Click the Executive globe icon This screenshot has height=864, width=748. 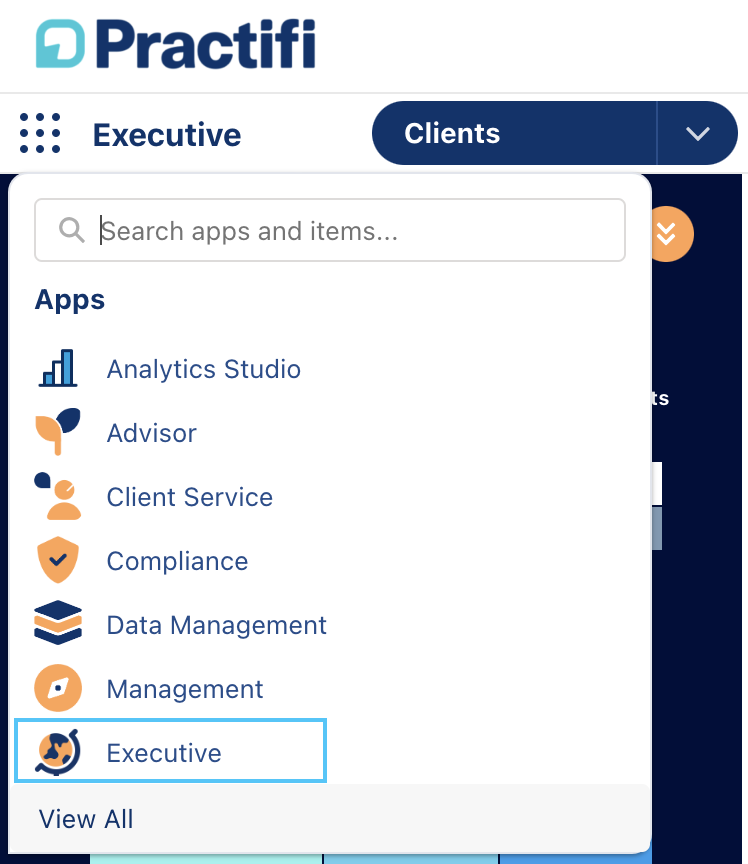(58, 752)
